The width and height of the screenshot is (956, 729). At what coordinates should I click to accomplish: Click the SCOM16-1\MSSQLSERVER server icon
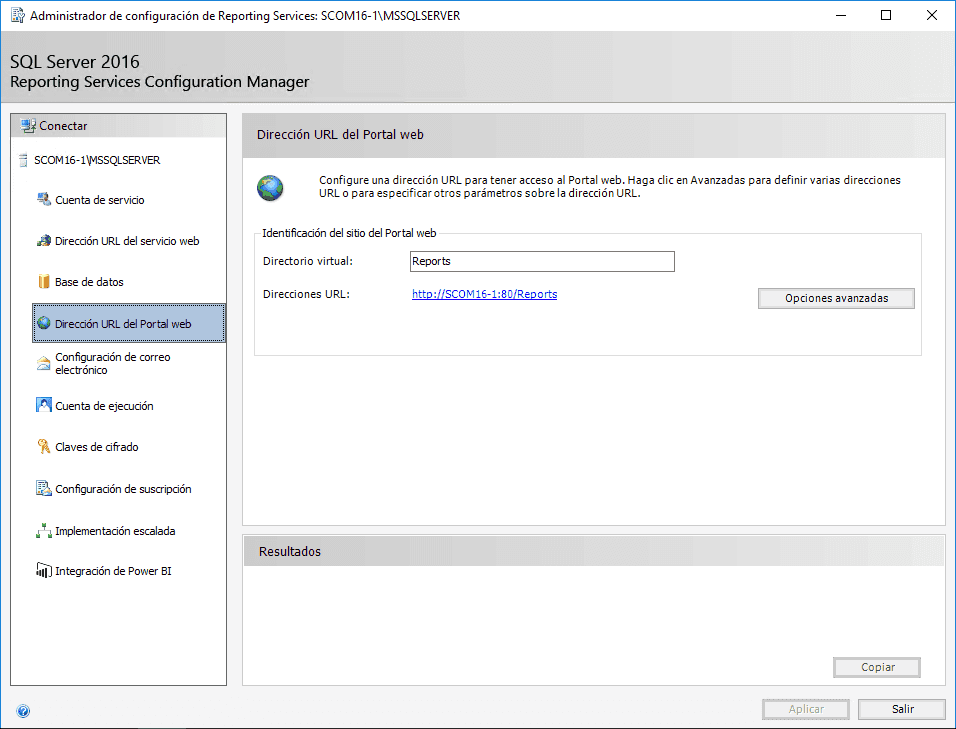coord(23,160)
